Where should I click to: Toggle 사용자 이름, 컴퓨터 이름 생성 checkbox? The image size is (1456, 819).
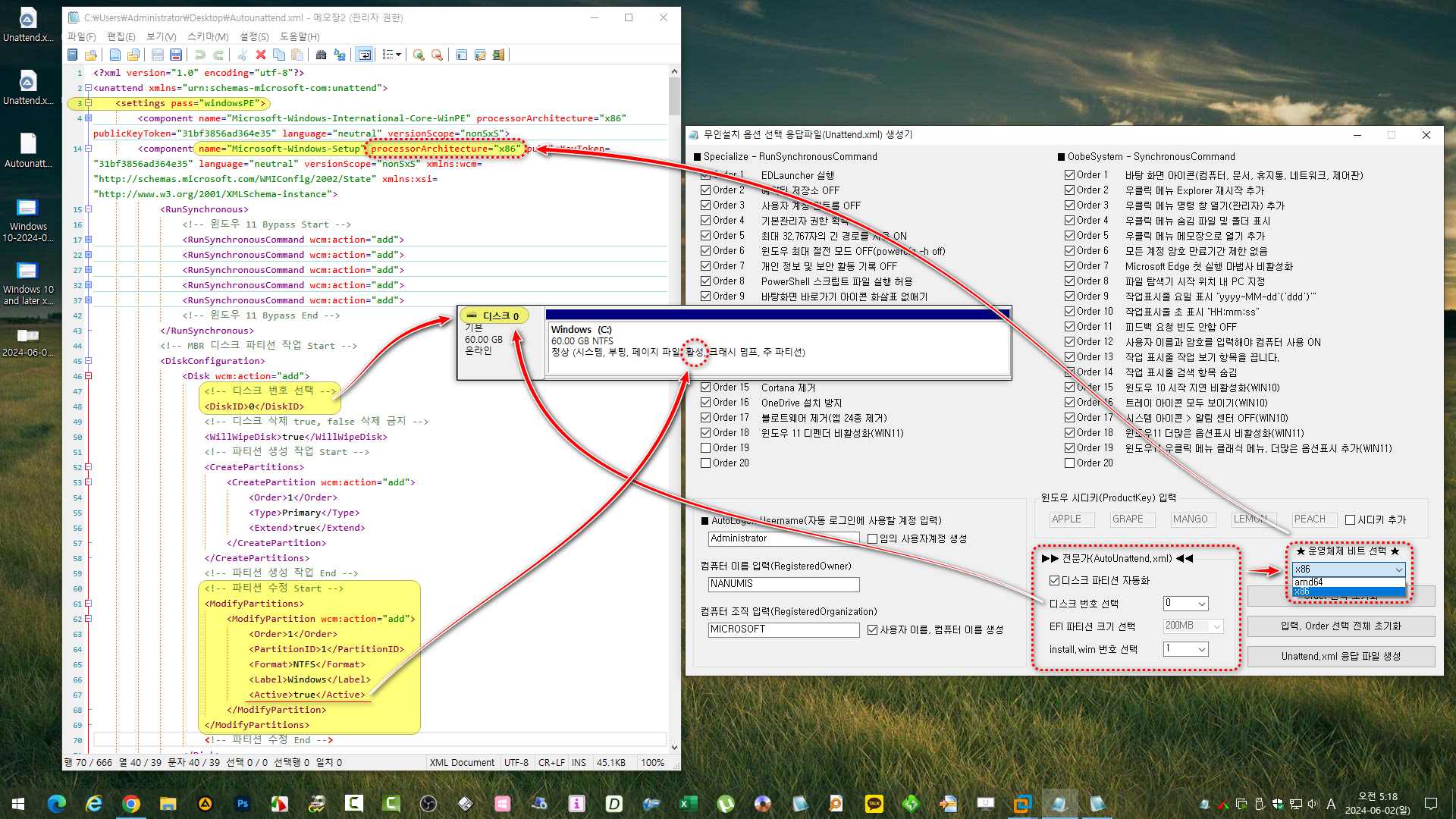(x=873, y=630)
